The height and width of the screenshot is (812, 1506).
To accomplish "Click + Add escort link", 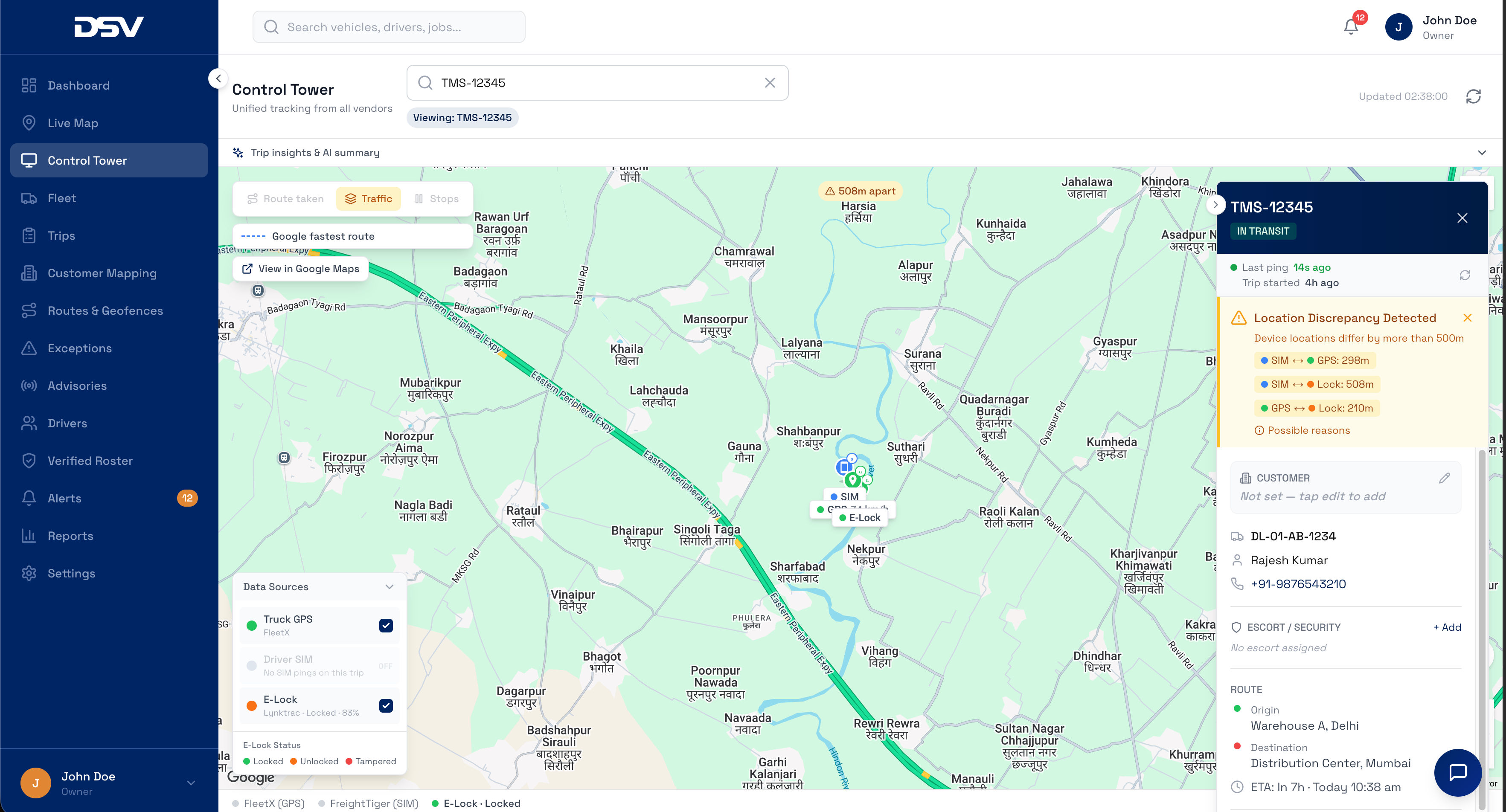I will 1447,626.
